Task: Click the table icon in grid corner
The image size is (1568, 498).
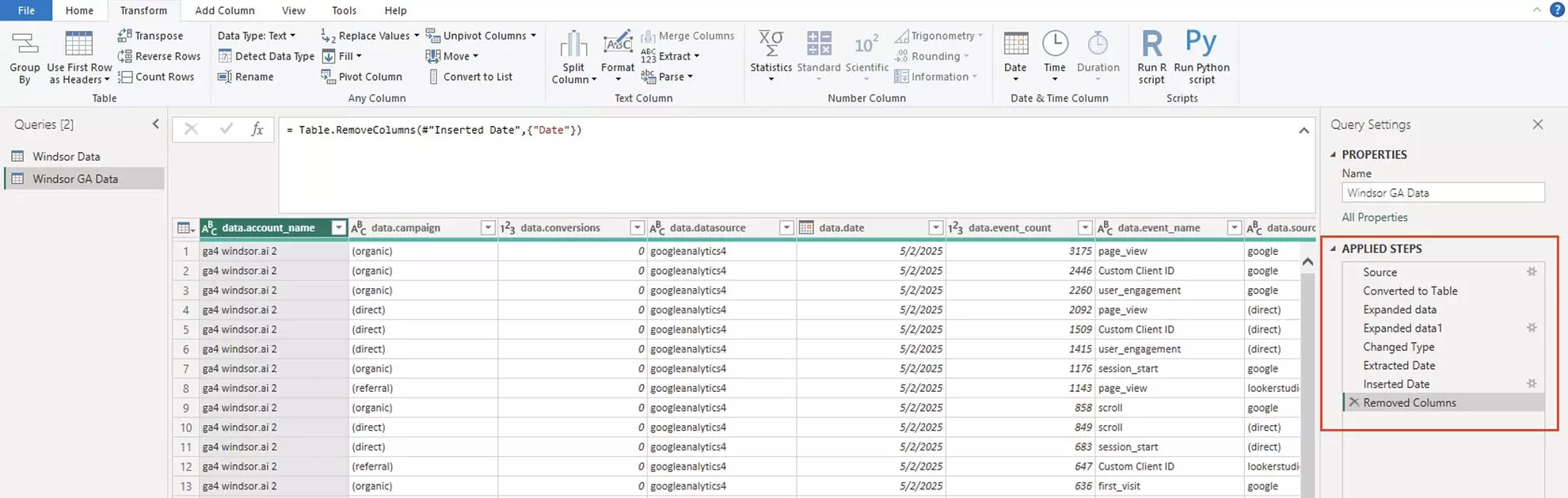Action: (185, 228)
